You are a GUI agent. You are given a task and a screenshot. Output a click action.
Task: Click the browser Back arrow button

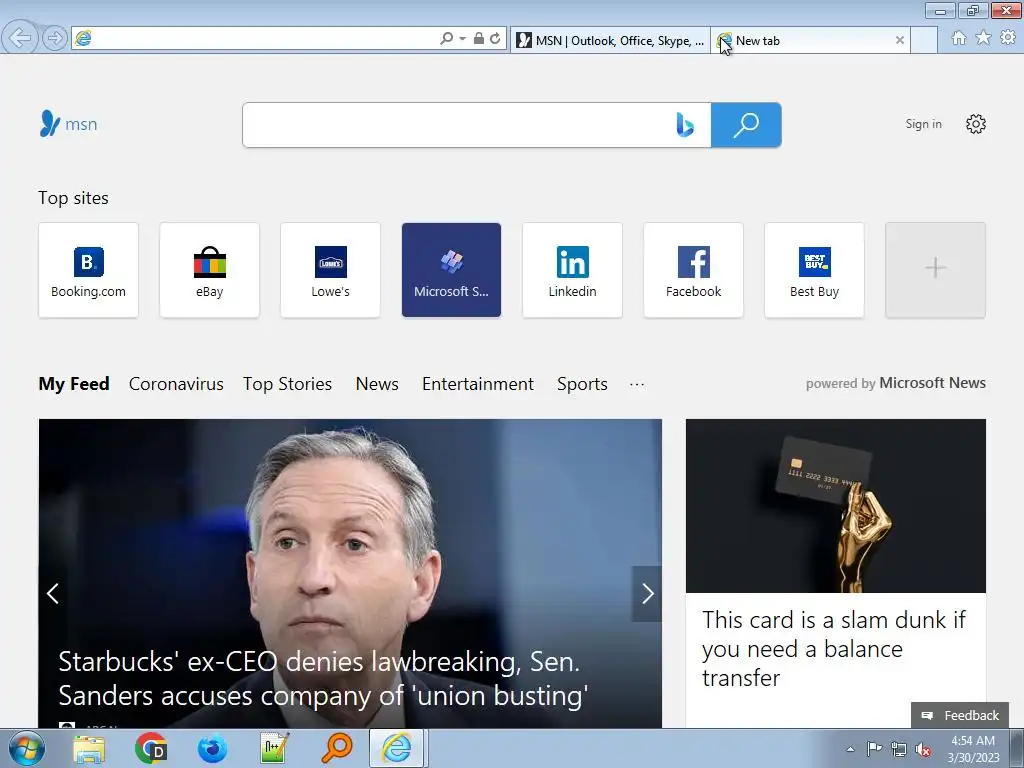pos(20,38)
